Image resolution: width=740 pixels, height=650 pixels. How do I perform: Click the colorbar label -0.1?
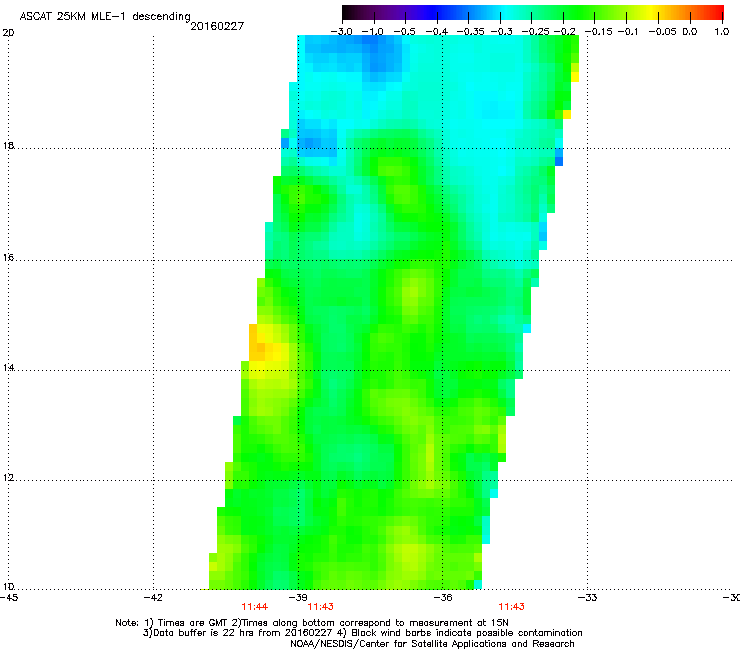(x=628, y=32)
